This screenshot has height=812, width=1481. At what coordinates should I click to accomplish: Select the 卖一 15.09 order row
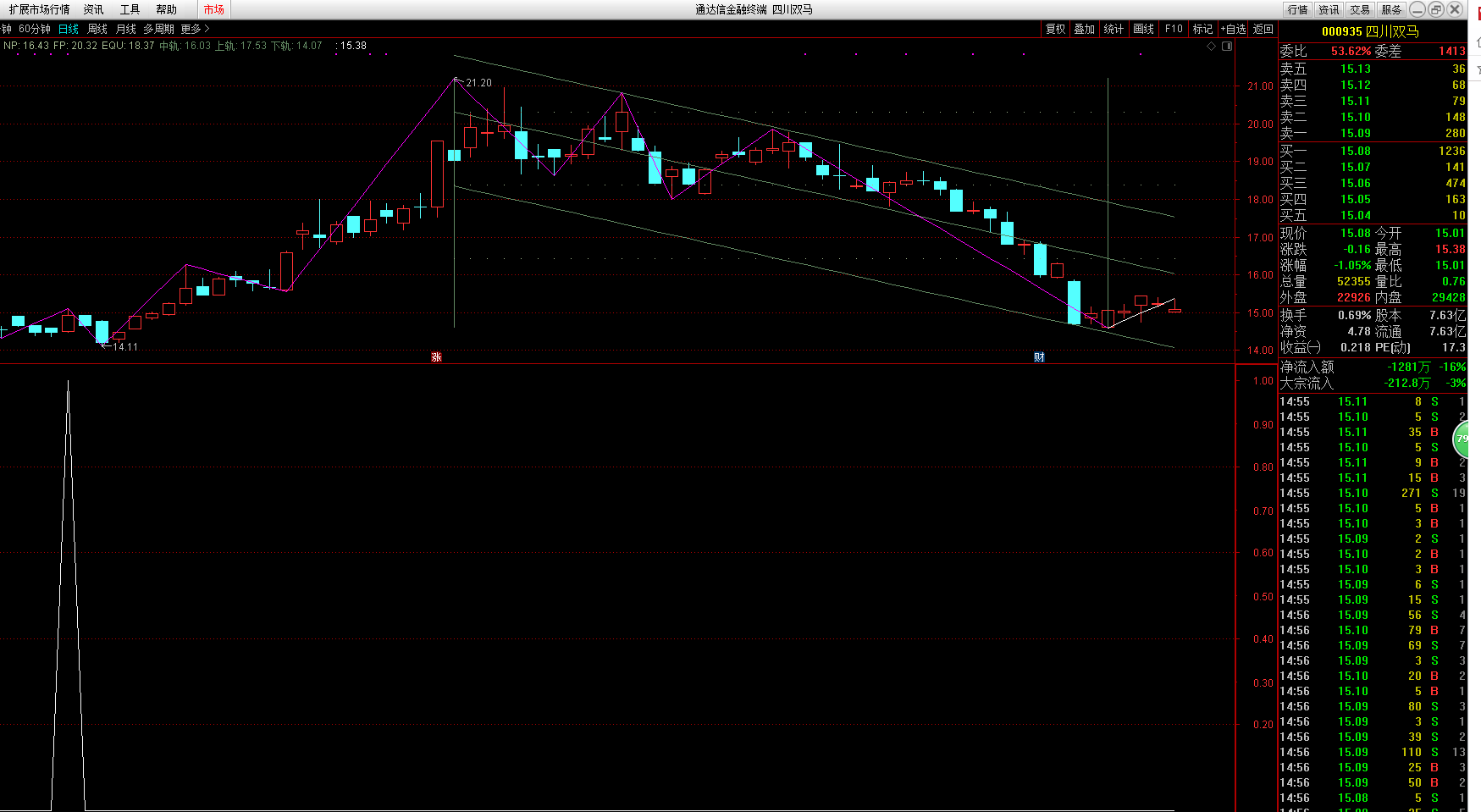1372,133
